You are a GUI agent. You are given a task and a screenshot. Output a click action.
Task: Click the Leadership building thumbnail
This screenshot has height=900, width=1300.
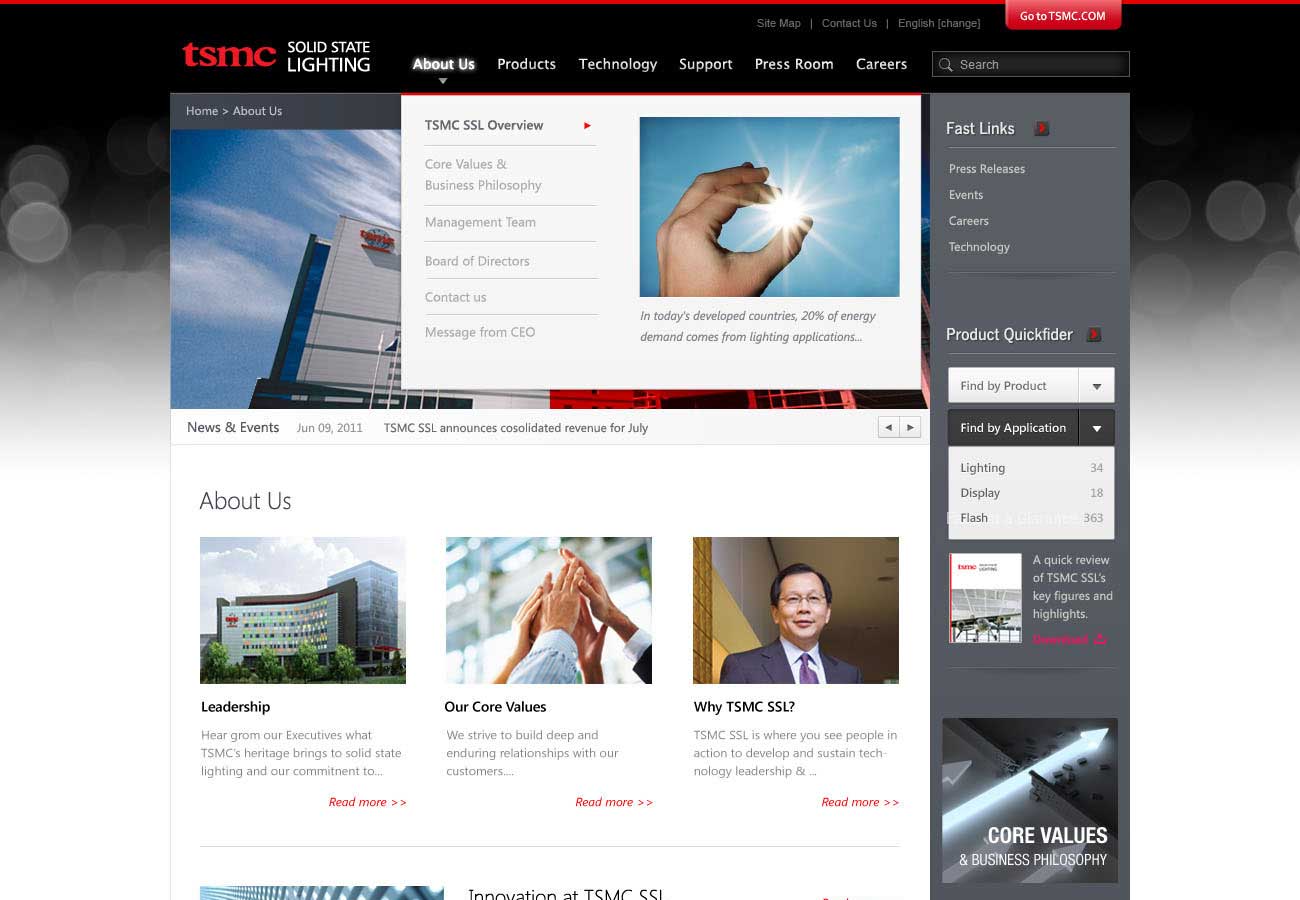pyautogui.click(x=303, y=610)
